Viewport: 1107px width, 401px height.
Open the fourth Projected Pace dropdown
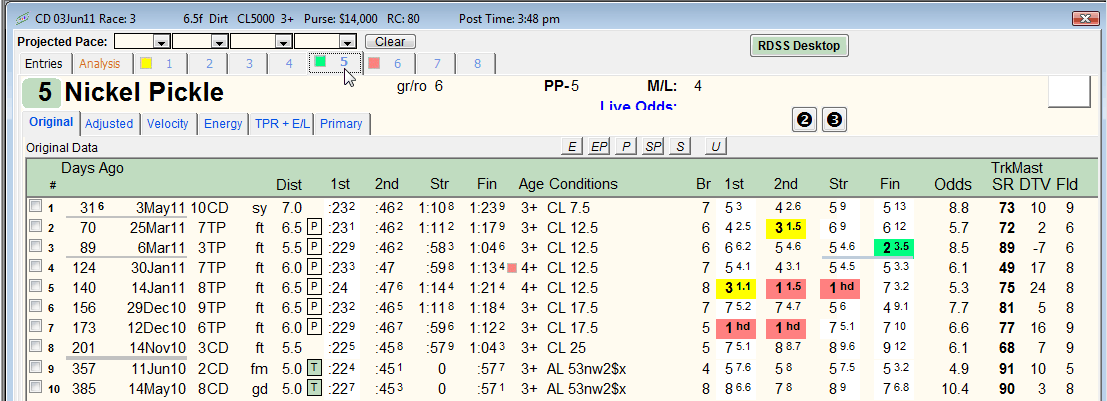[346, 42]
